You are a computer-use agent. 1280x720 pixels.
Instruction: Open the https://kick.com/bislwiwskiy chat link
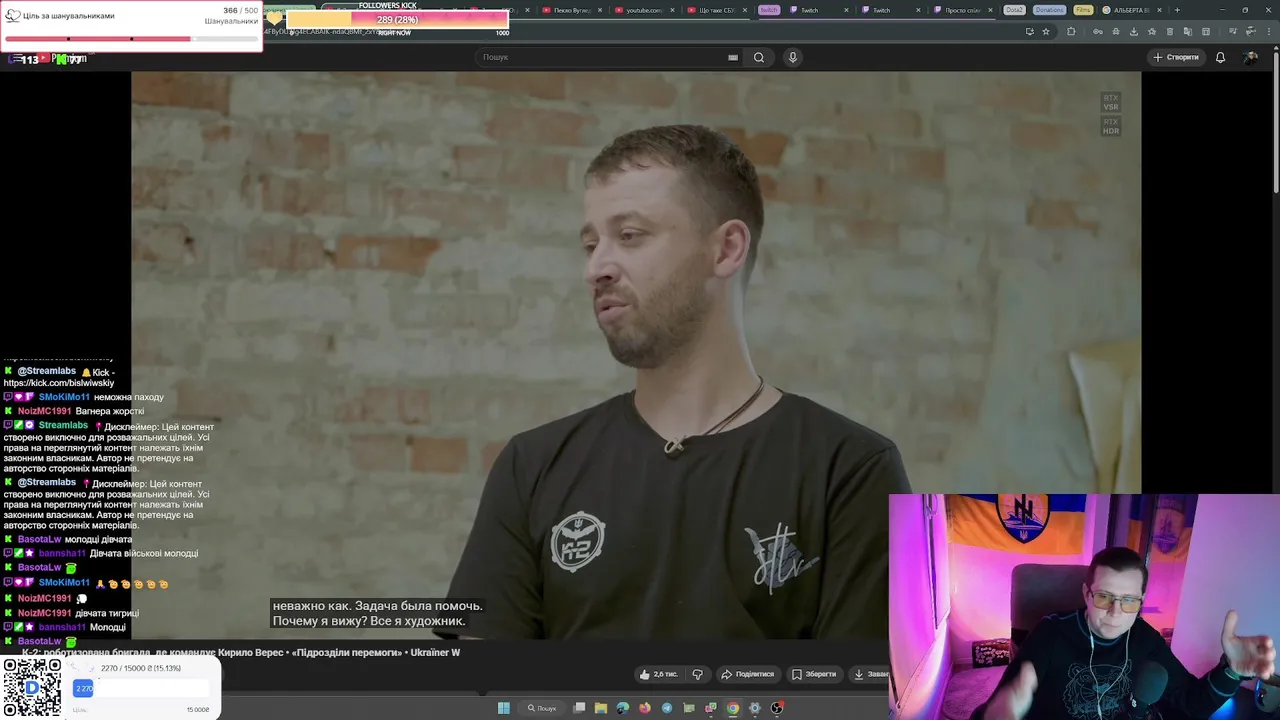(x=59, y=383)
